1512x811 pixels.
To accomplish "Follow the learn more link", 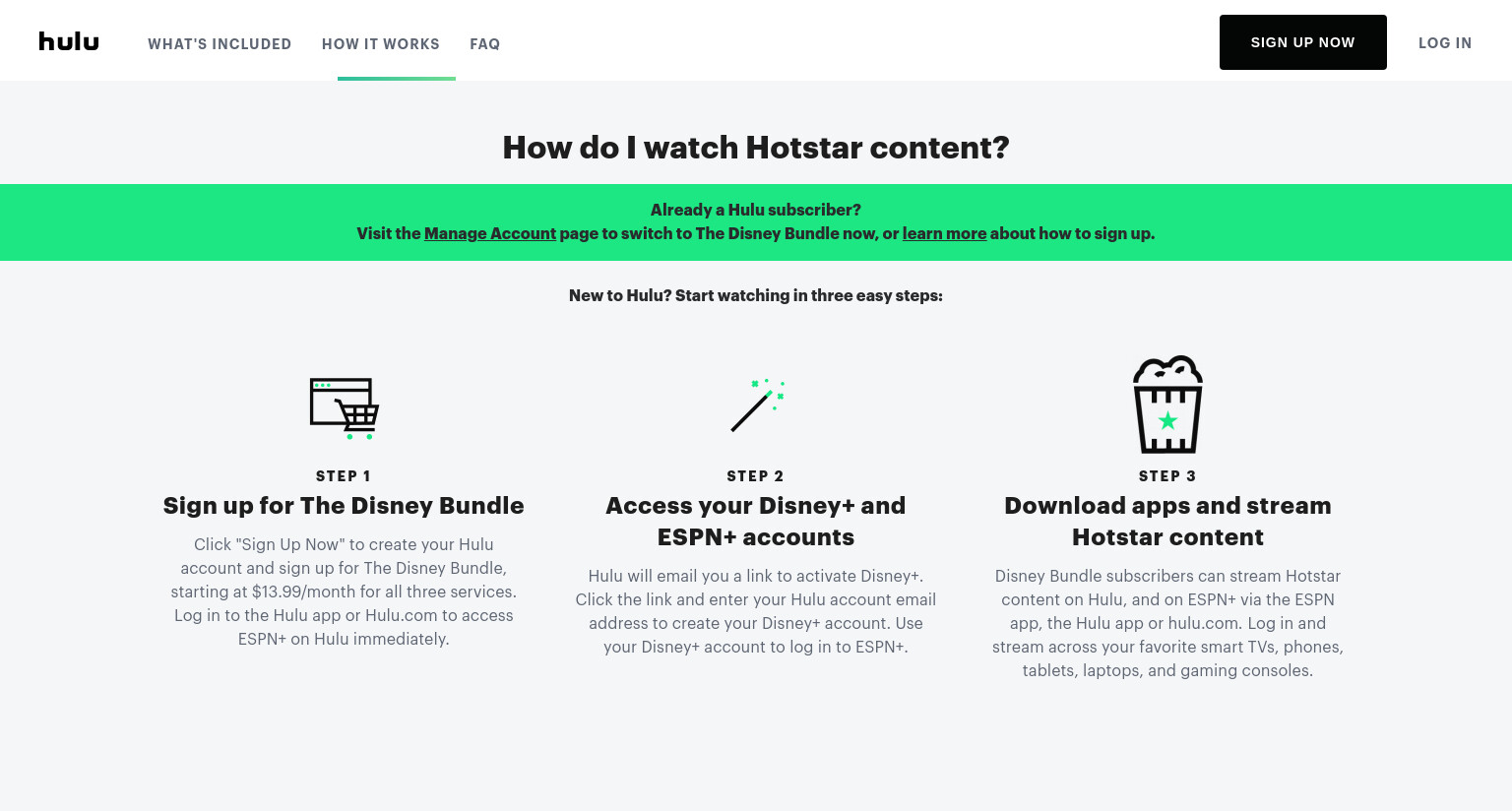I will tap(944, 233).
